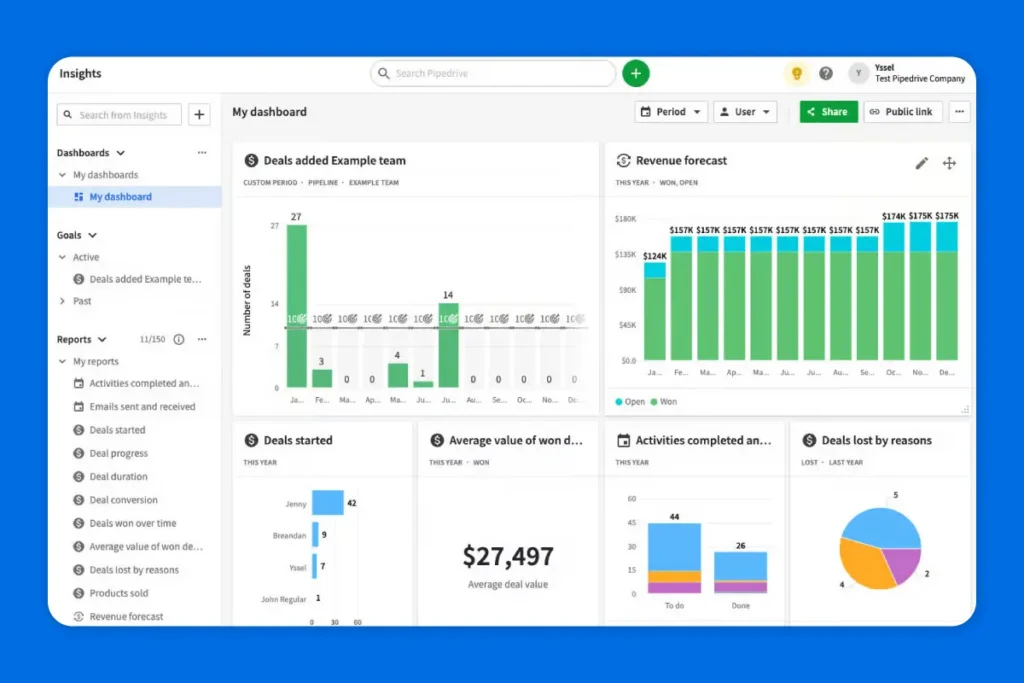Click the Revenue forecast card icon
Viewport: 1024px width, 683px height.
623,161
